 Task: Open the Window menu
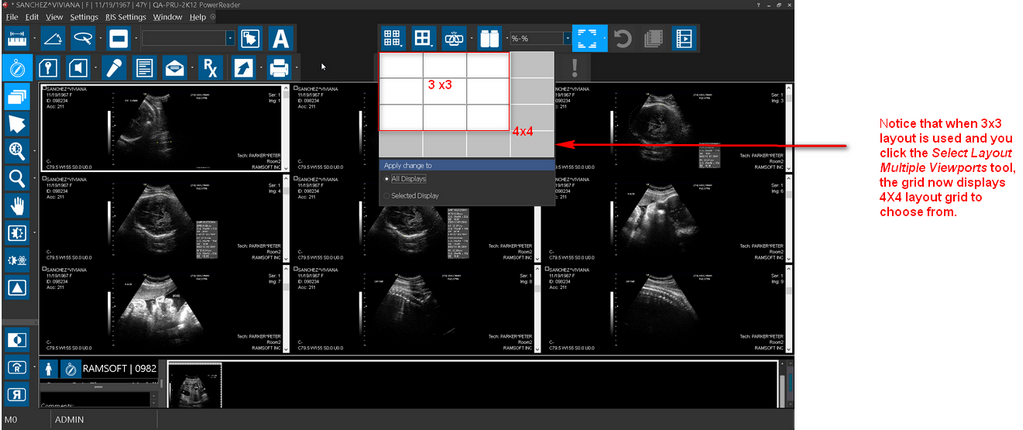tap(167, 17)
